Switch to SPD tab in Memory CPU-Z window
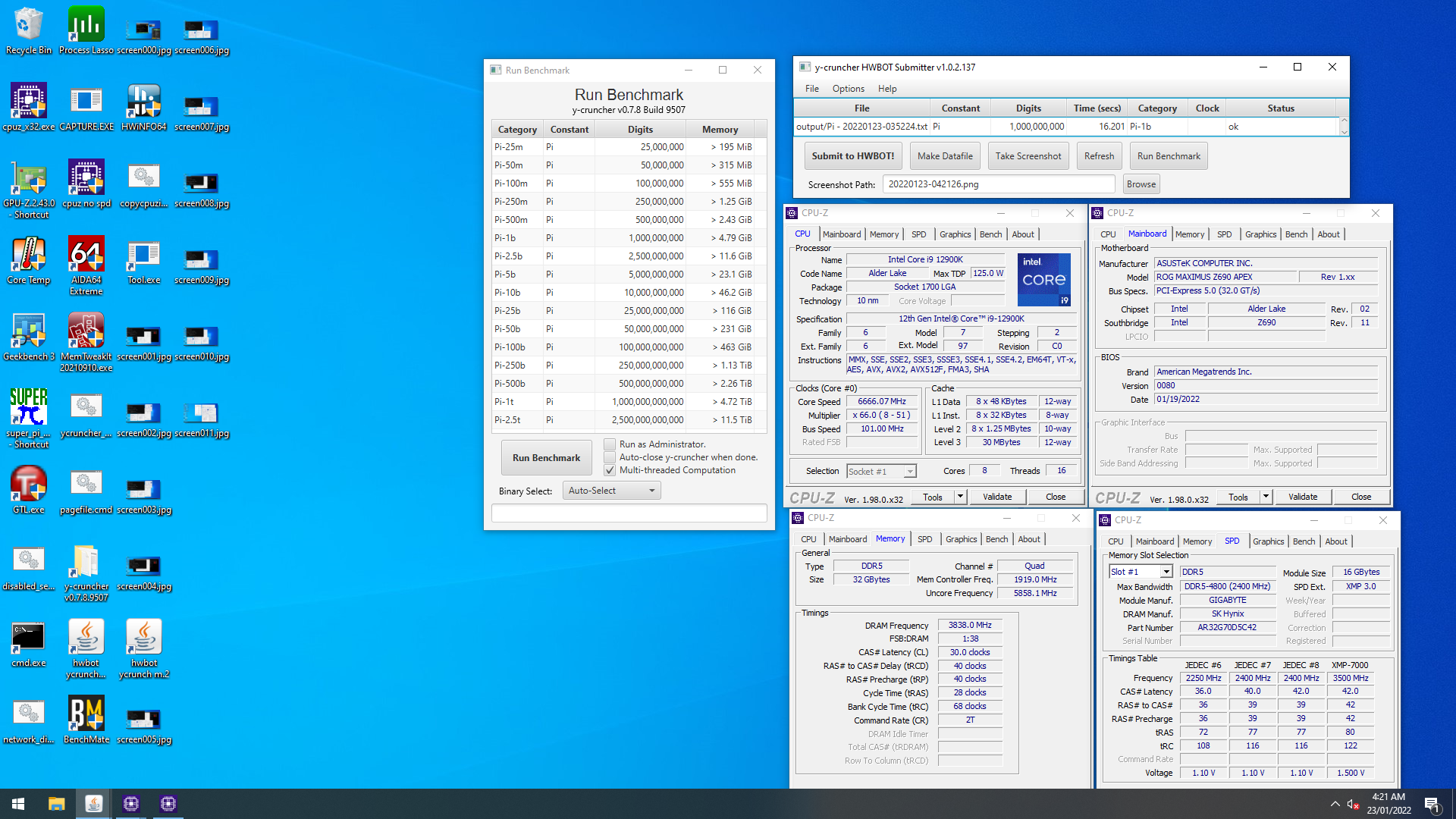1456x819 pixels. click(x=924, y=539)
